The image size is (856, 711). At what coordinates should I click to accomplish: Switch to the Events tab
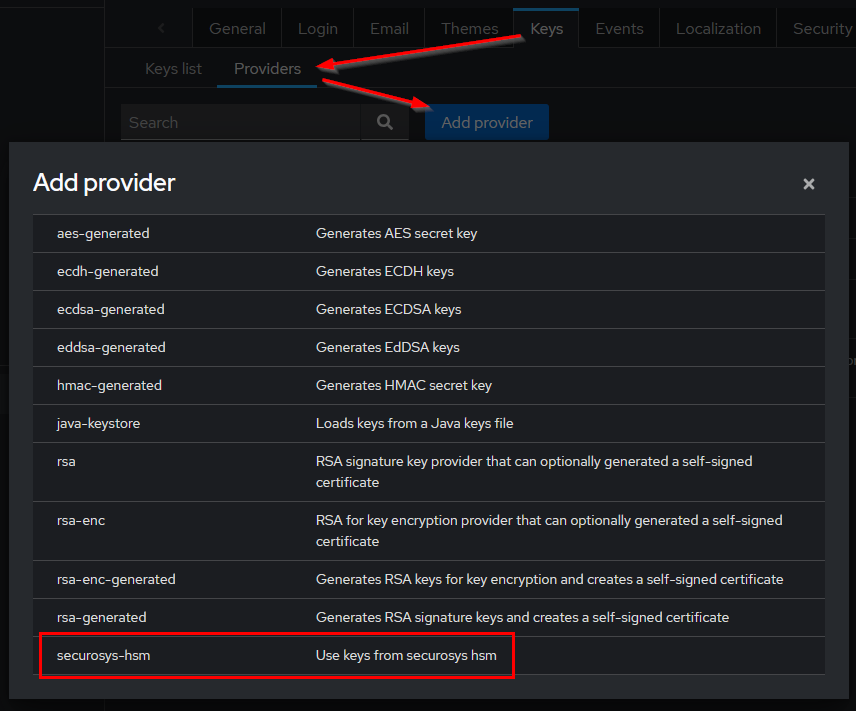pyautogui.click(x=618, y=28)
